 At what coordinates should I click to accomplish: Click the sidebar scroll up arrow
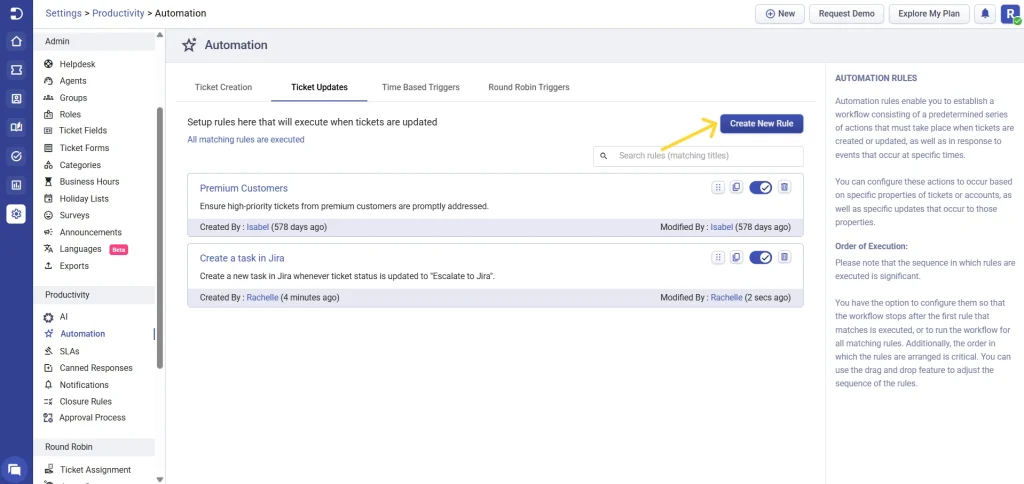160,35
